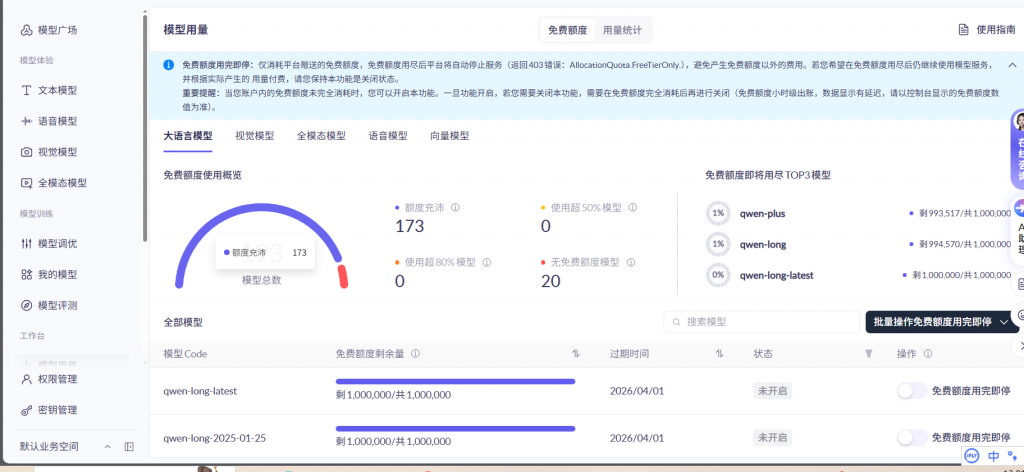
Task: Click qwen-long-2025-01-25 quota progress bar
Action: pyautogui.click(x=455, y=428)
